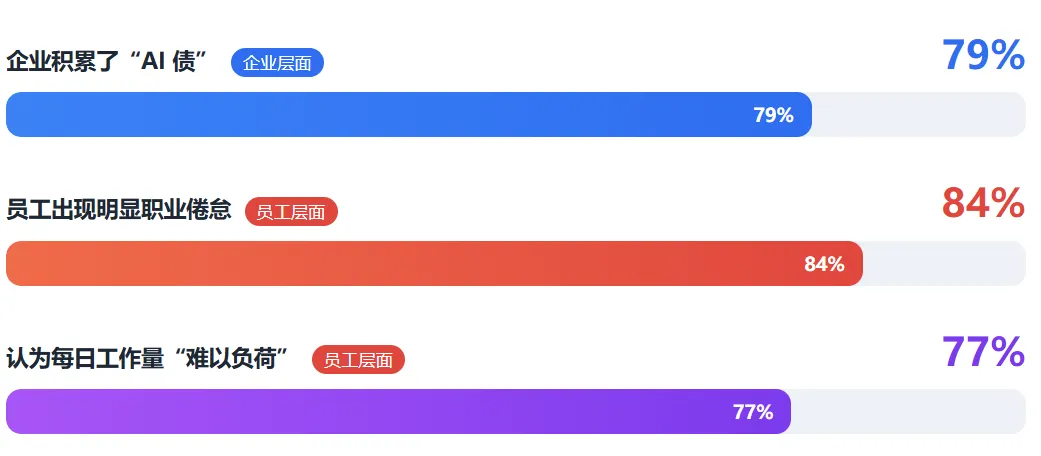This screenshot has height=456, width=1041.
Task: Click the large blue 79% figure
Action: [983, 55]
